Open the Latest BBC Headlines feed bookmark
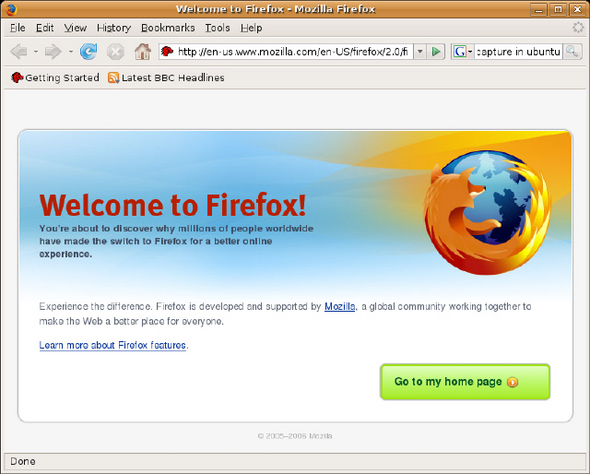 click(x=166, y=78)
